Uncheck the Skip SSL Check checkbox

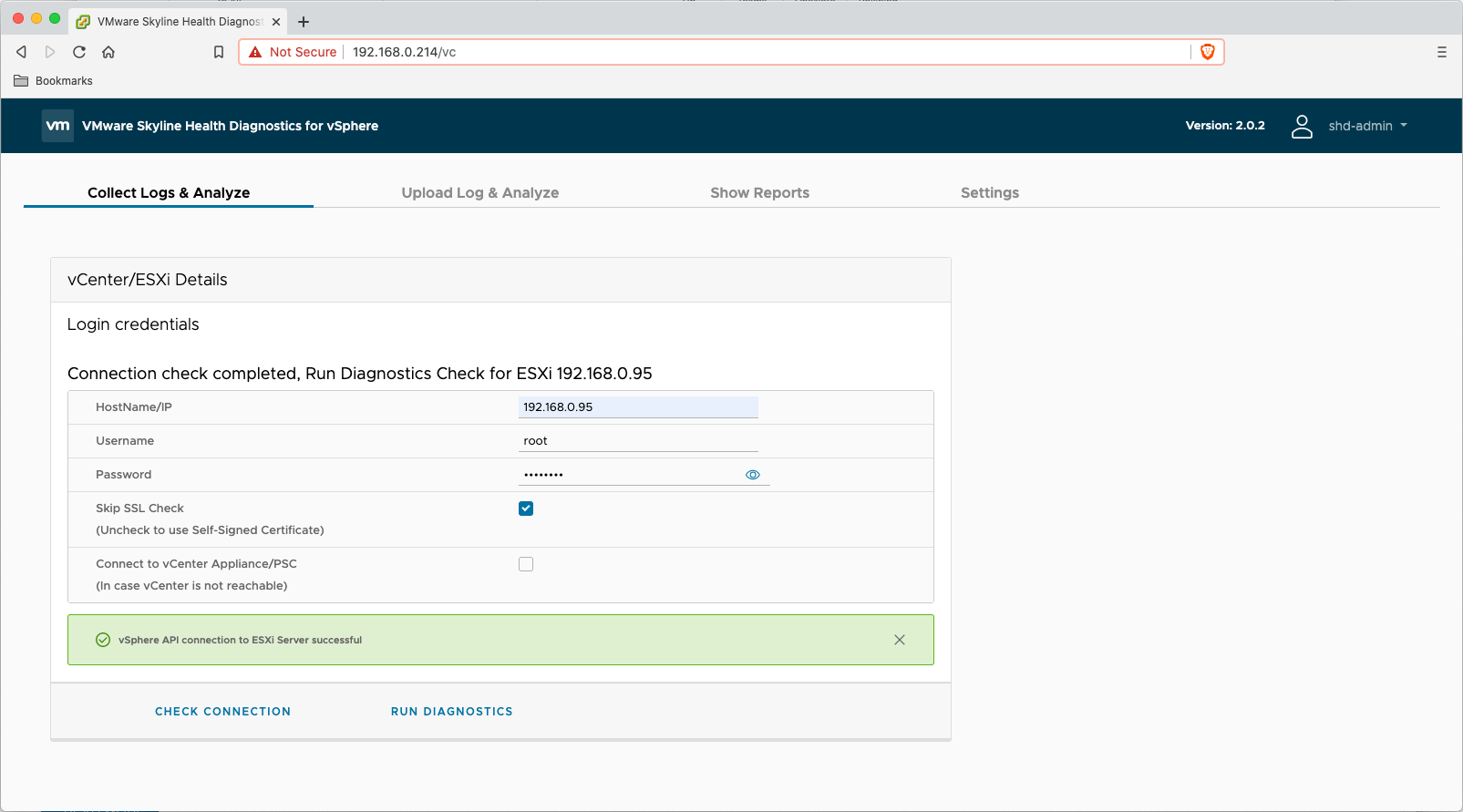(526, 509)
